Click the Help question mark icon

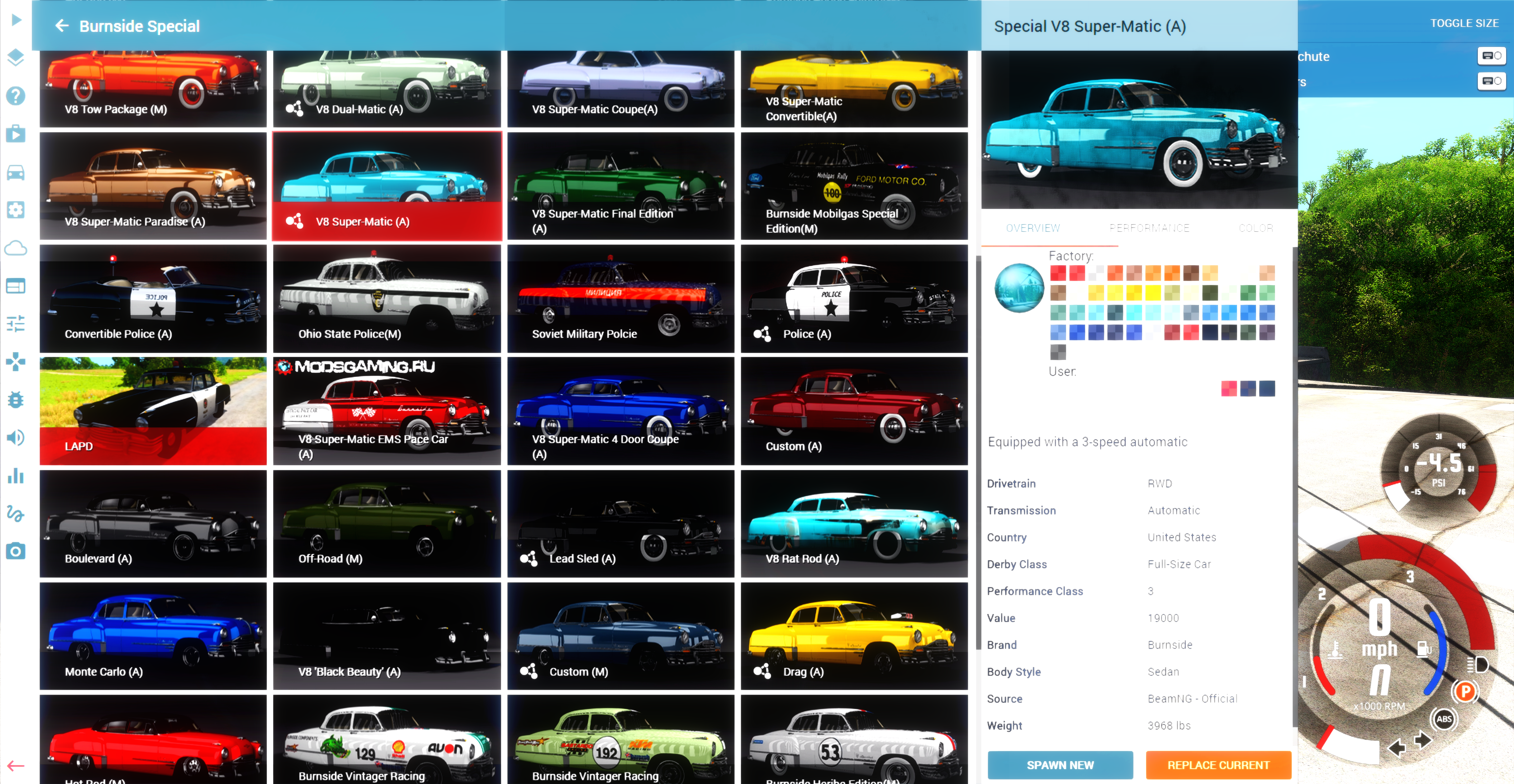pos(15,95)
